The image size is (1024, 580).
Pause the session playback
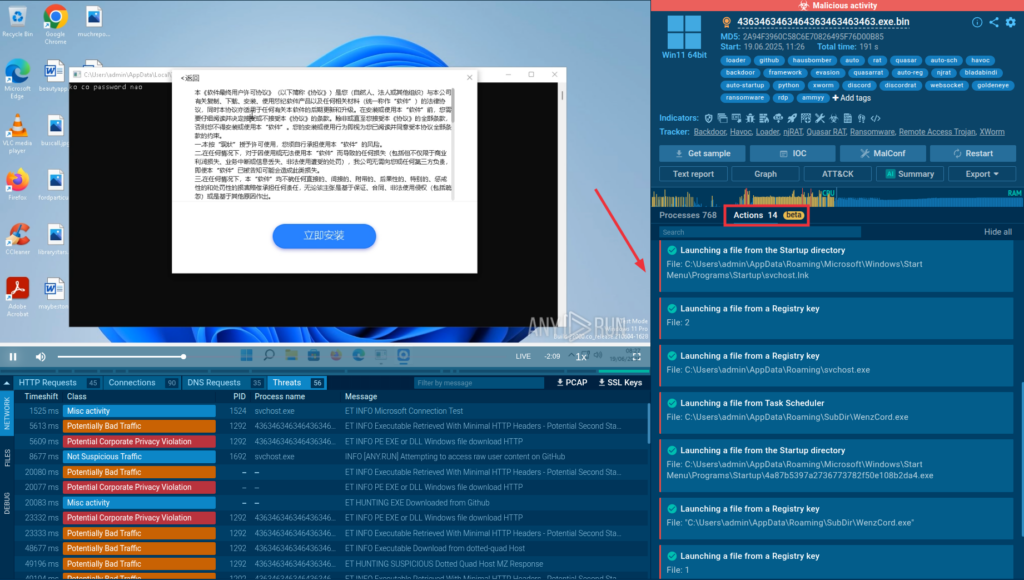(x=13, y=357)
